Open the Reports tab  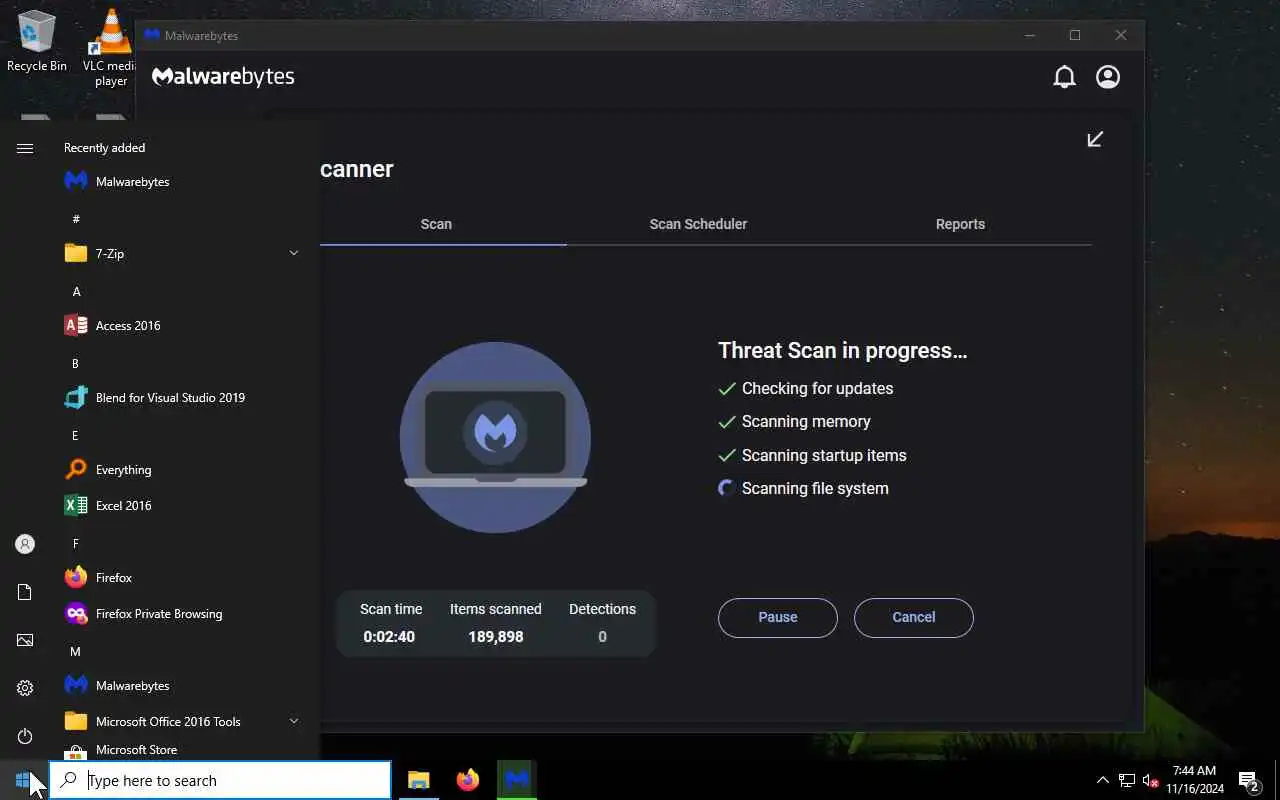(960, 224)
